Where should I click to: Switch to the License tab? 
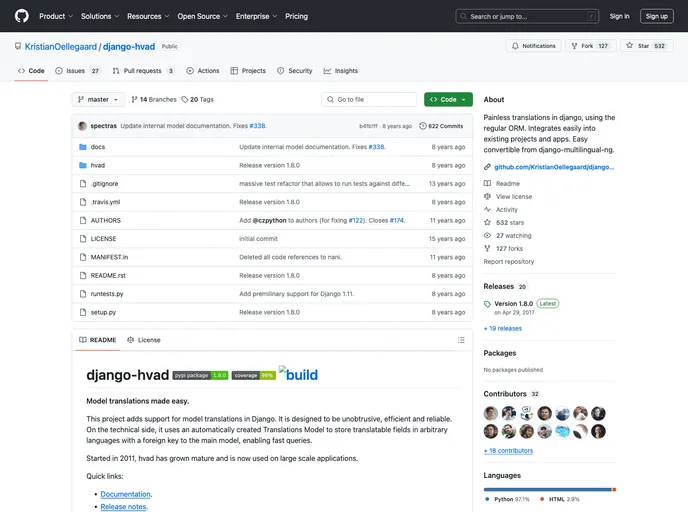(144, 340)
